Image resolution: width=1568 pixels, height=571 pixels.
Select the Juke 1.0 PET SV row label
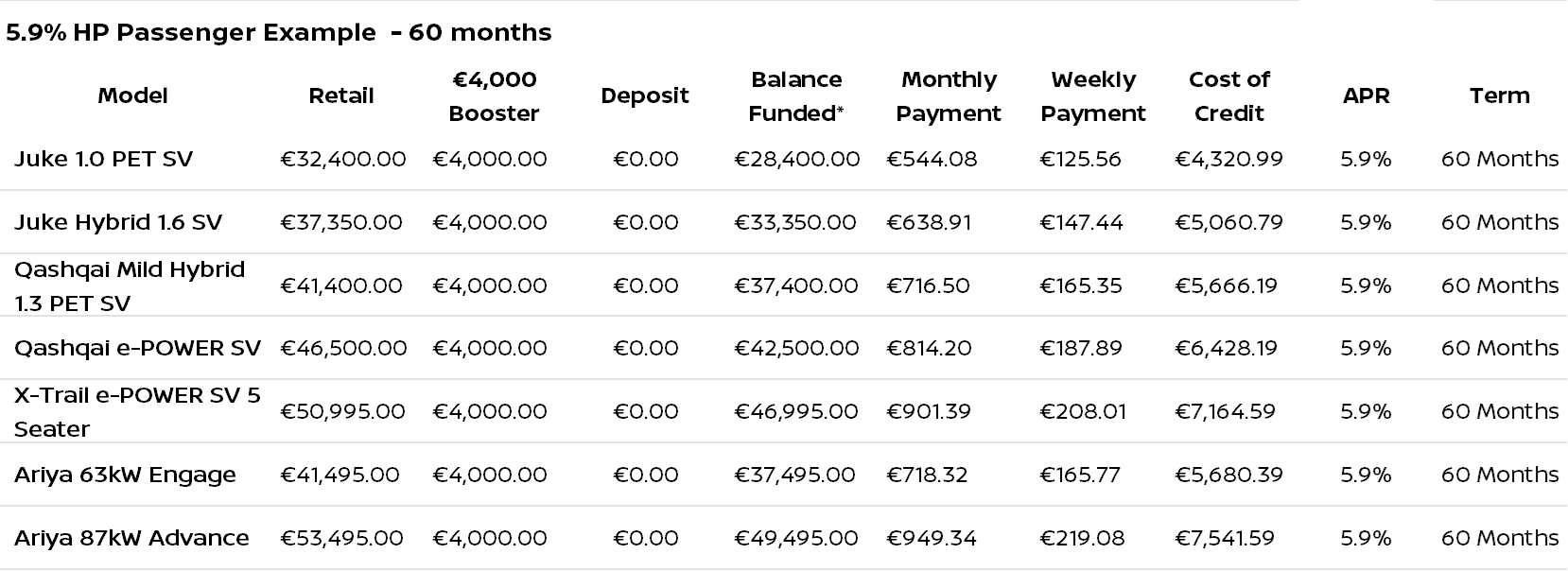pyautogui.click(x=103, y=159)
